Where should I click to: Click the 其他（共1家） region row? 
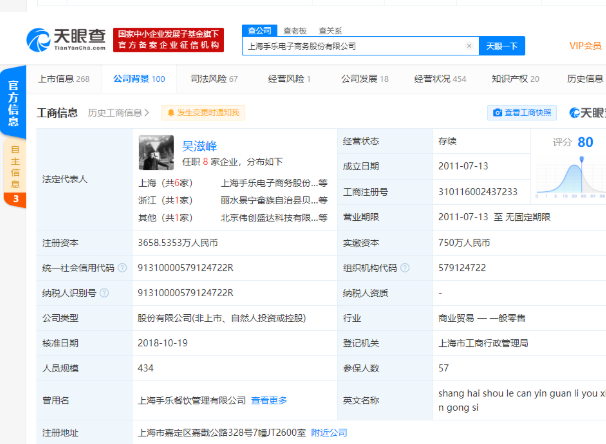tap(165, 218)
